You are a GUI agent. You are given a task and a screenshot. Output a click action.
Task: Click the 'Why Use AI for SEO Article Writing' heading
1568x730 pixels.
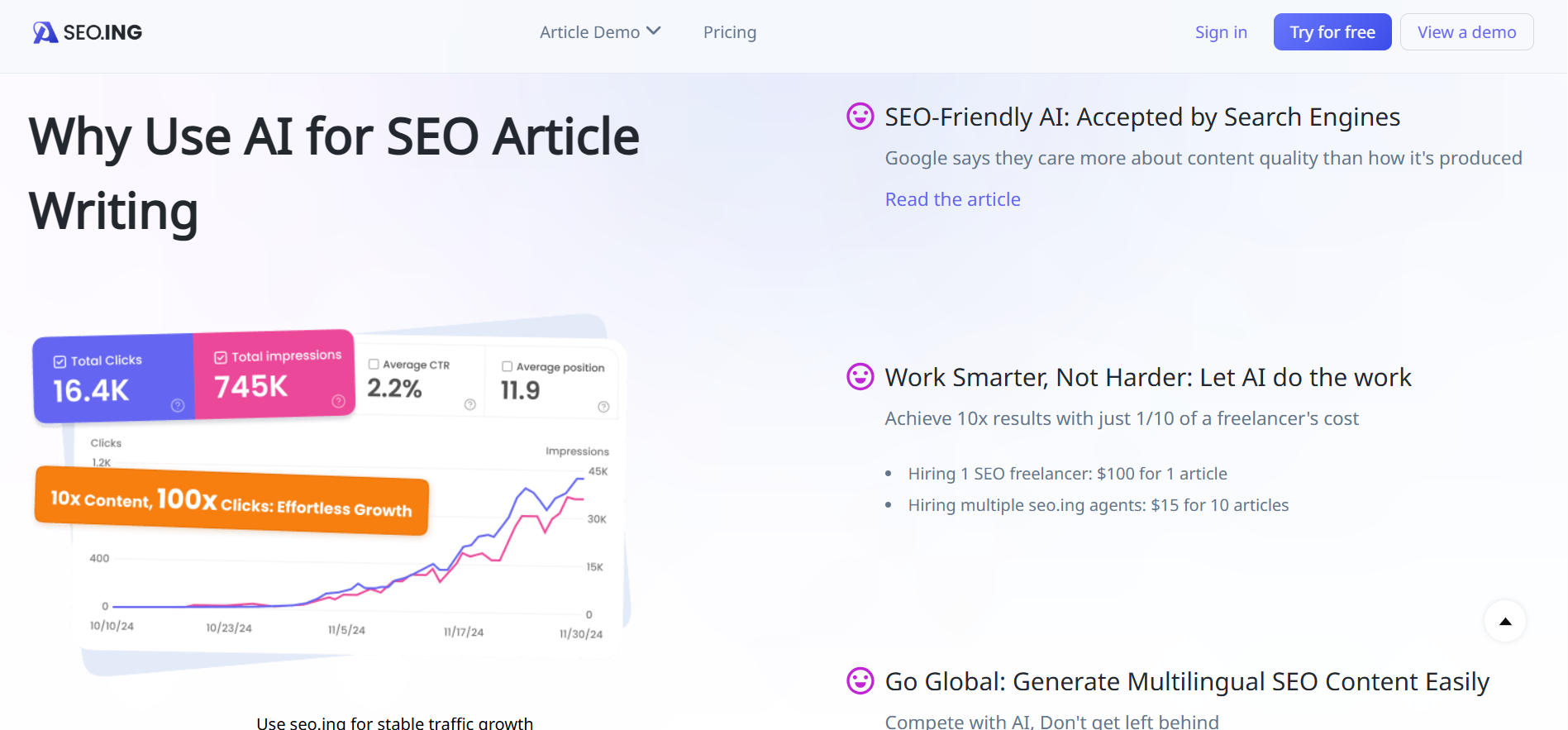[334, 174]
